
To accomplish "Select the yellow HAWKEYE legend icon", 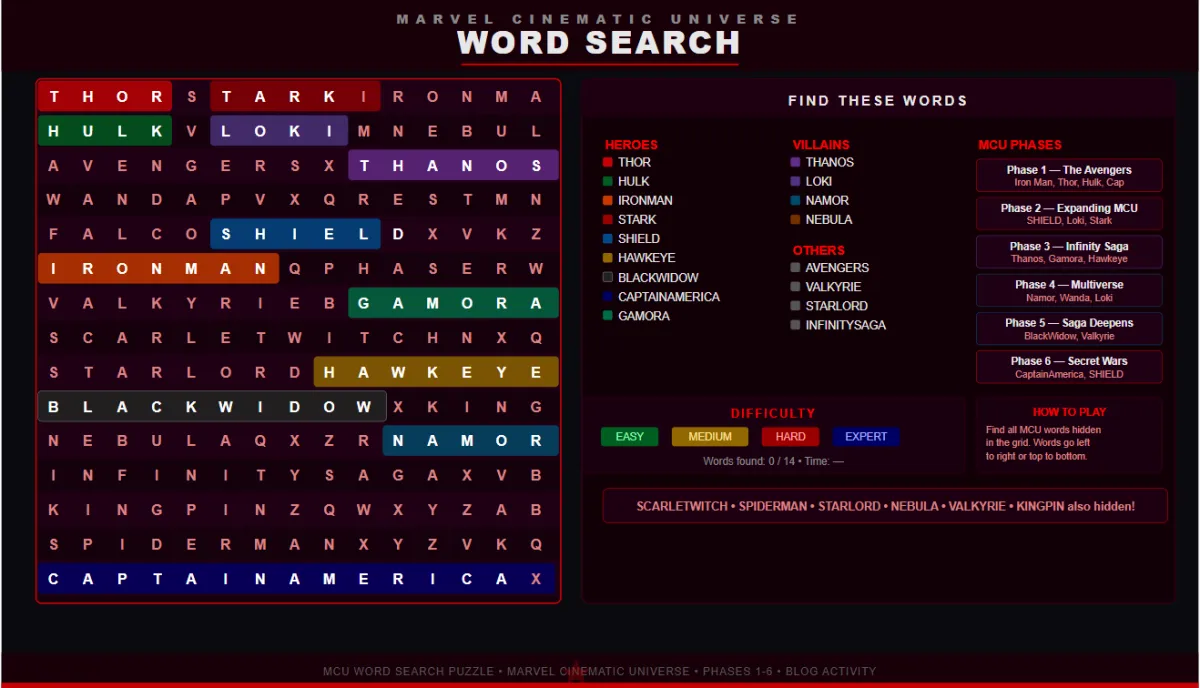I will pos(608,257).
